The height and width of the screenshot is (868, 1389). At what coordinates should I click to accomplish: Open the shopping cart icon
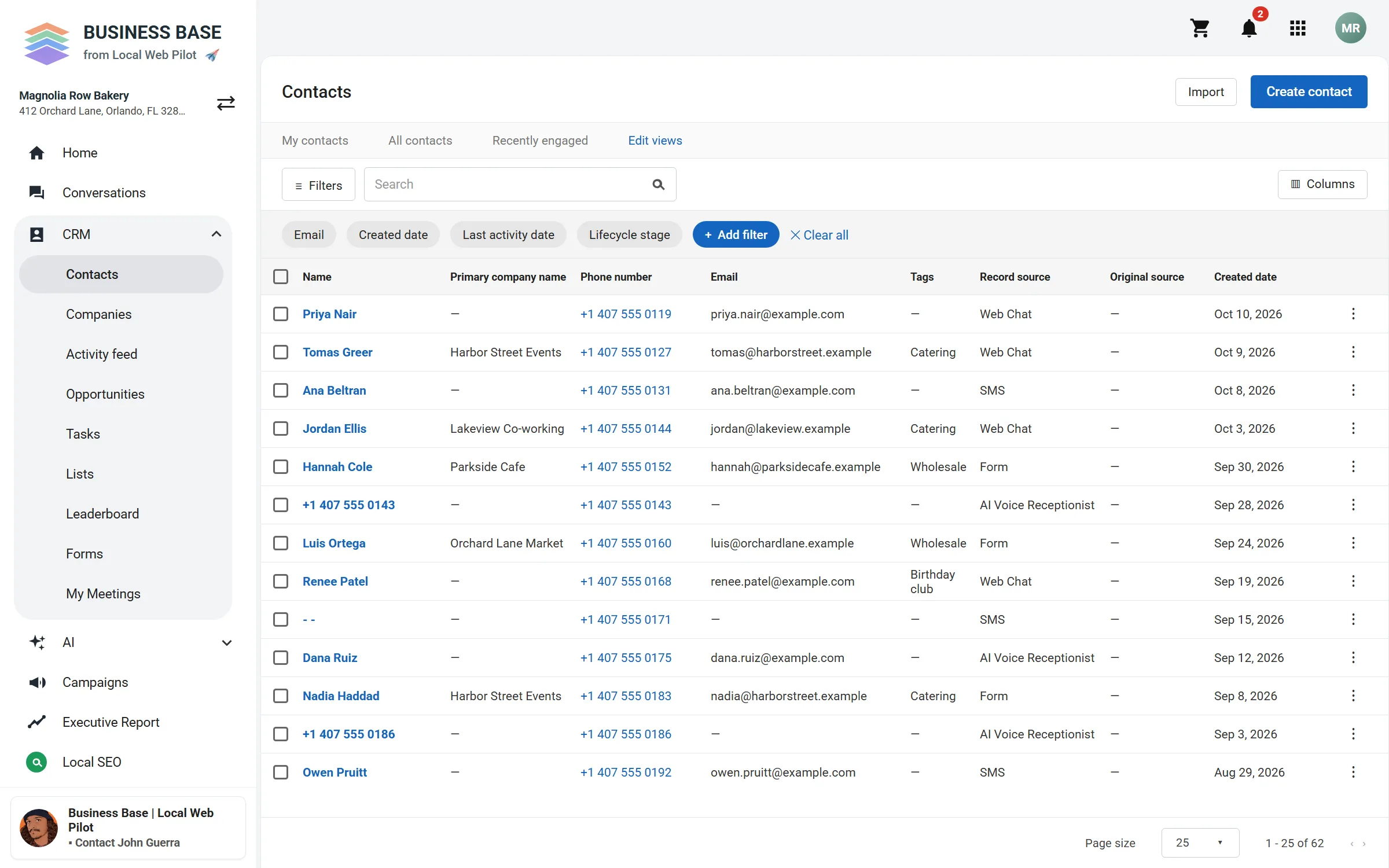click(1200, 28)
